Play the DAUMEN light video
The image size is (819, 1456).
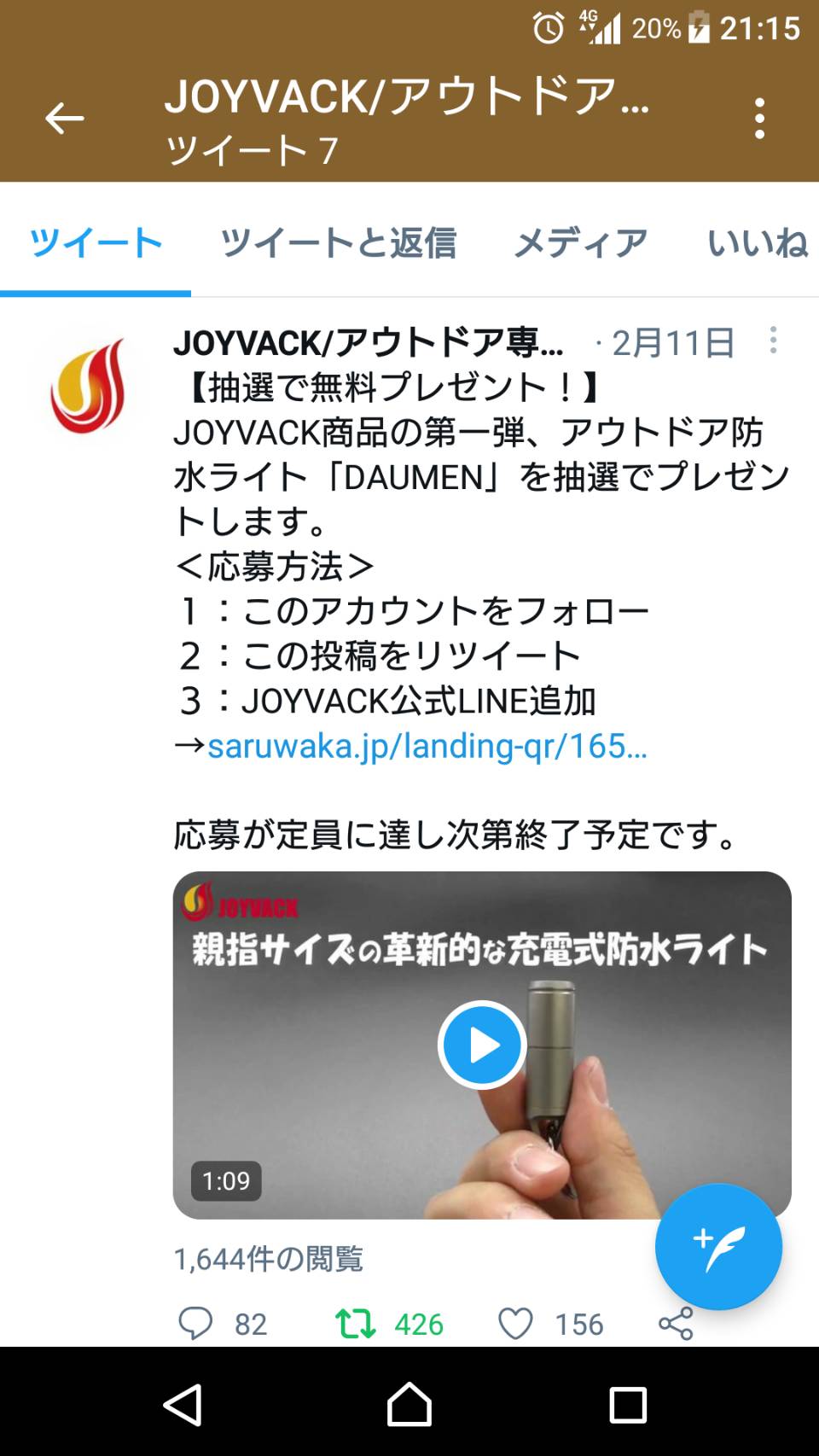[482, 1045]
